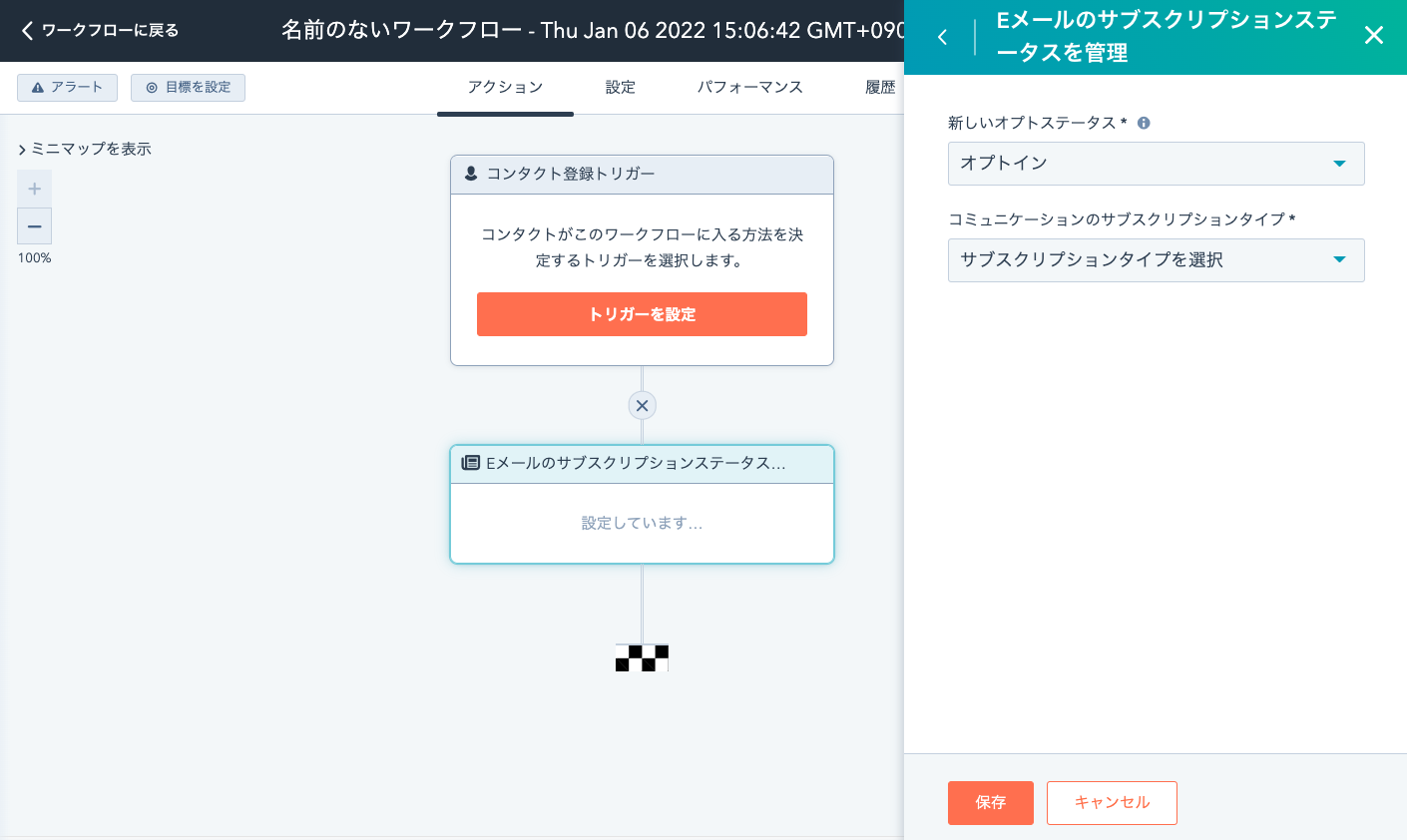Click the contact icon in trigger card header

[471, 174]
